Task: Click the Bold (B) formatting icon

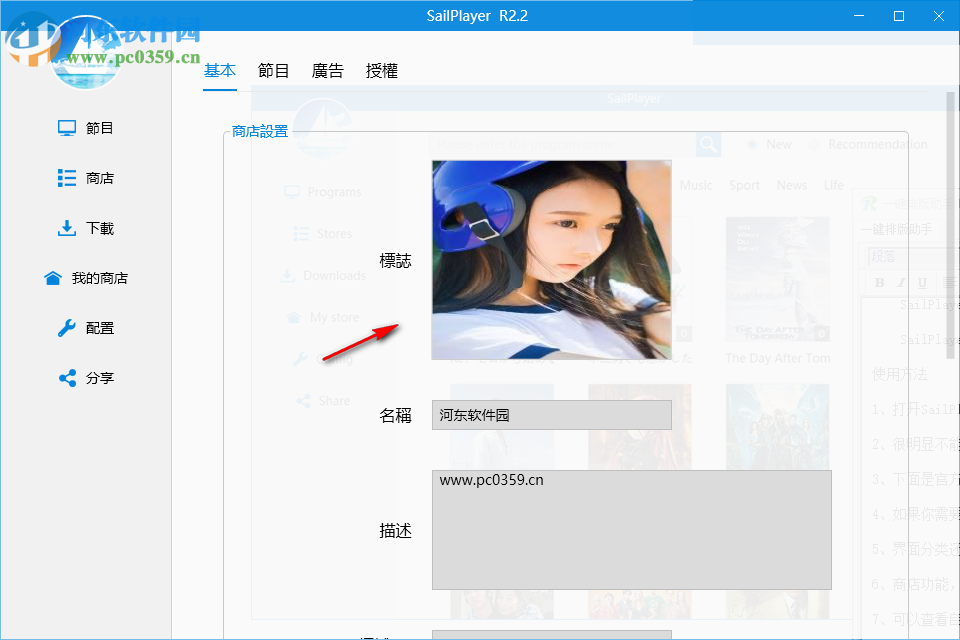Action: click(x=879, y=283)
